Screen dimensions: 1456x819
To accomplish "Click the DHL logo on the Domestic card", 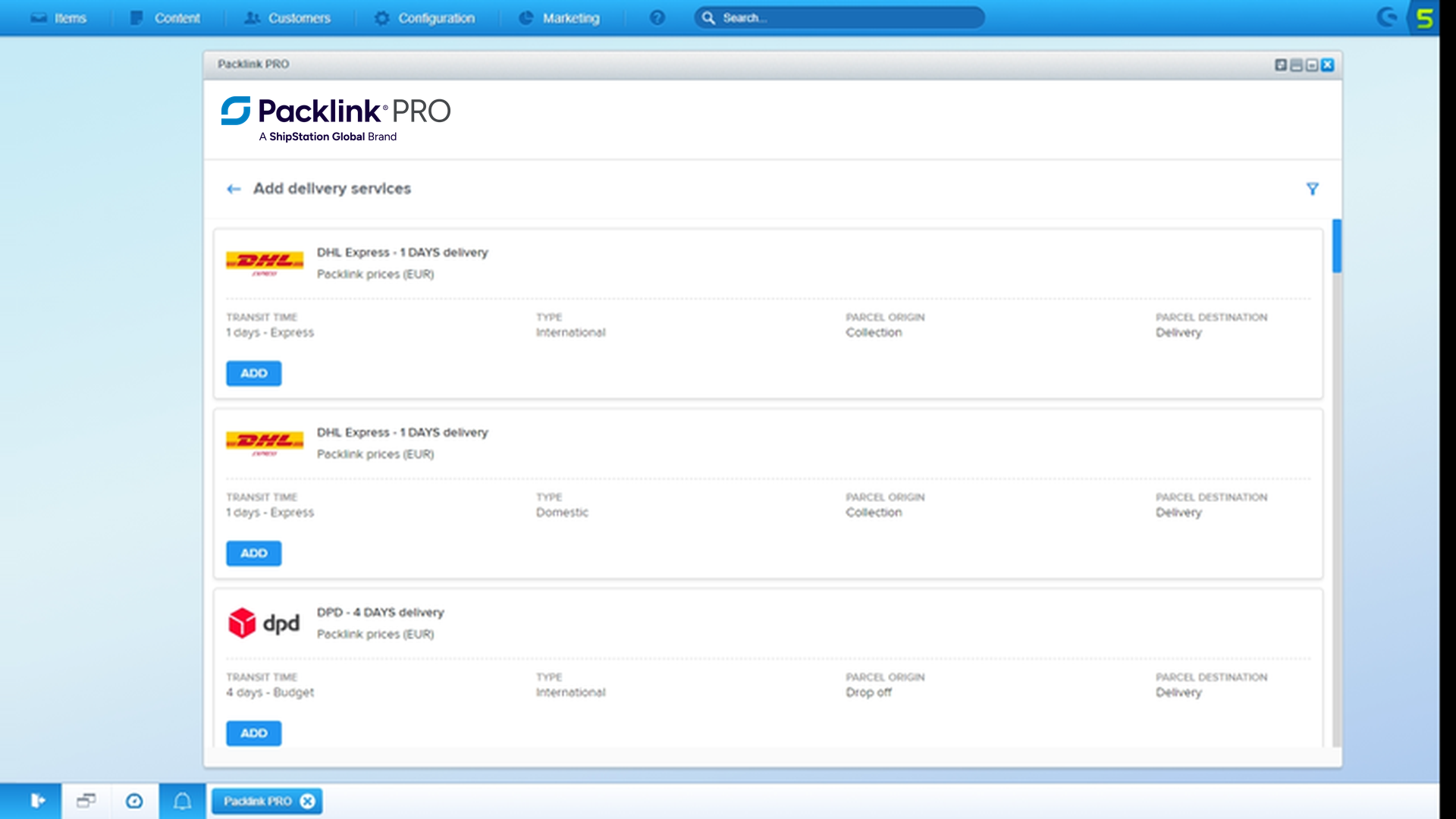I will [265, 443].
